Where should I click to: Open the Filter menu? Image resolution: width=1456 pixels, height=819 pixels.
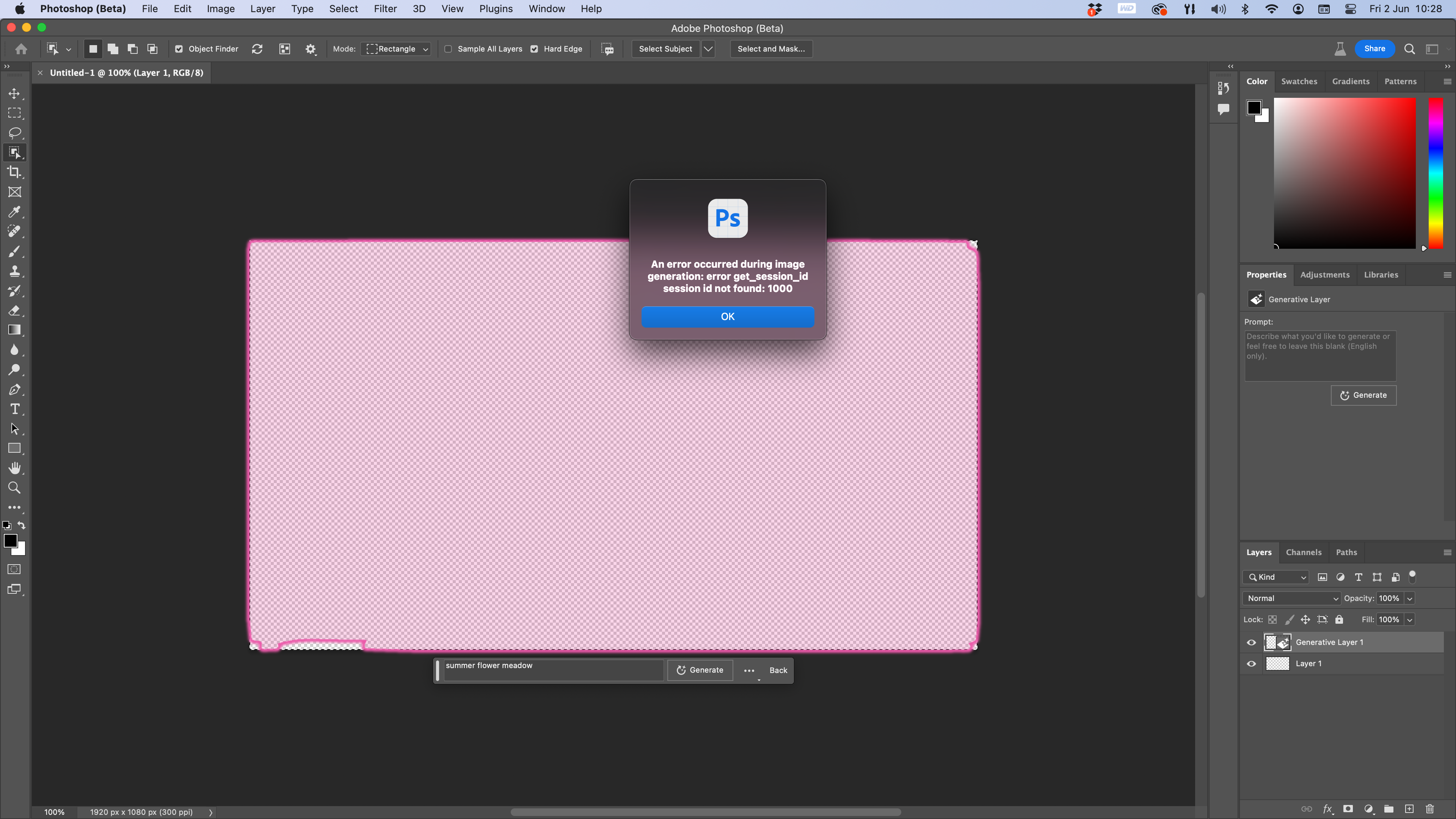coord(386,8)
